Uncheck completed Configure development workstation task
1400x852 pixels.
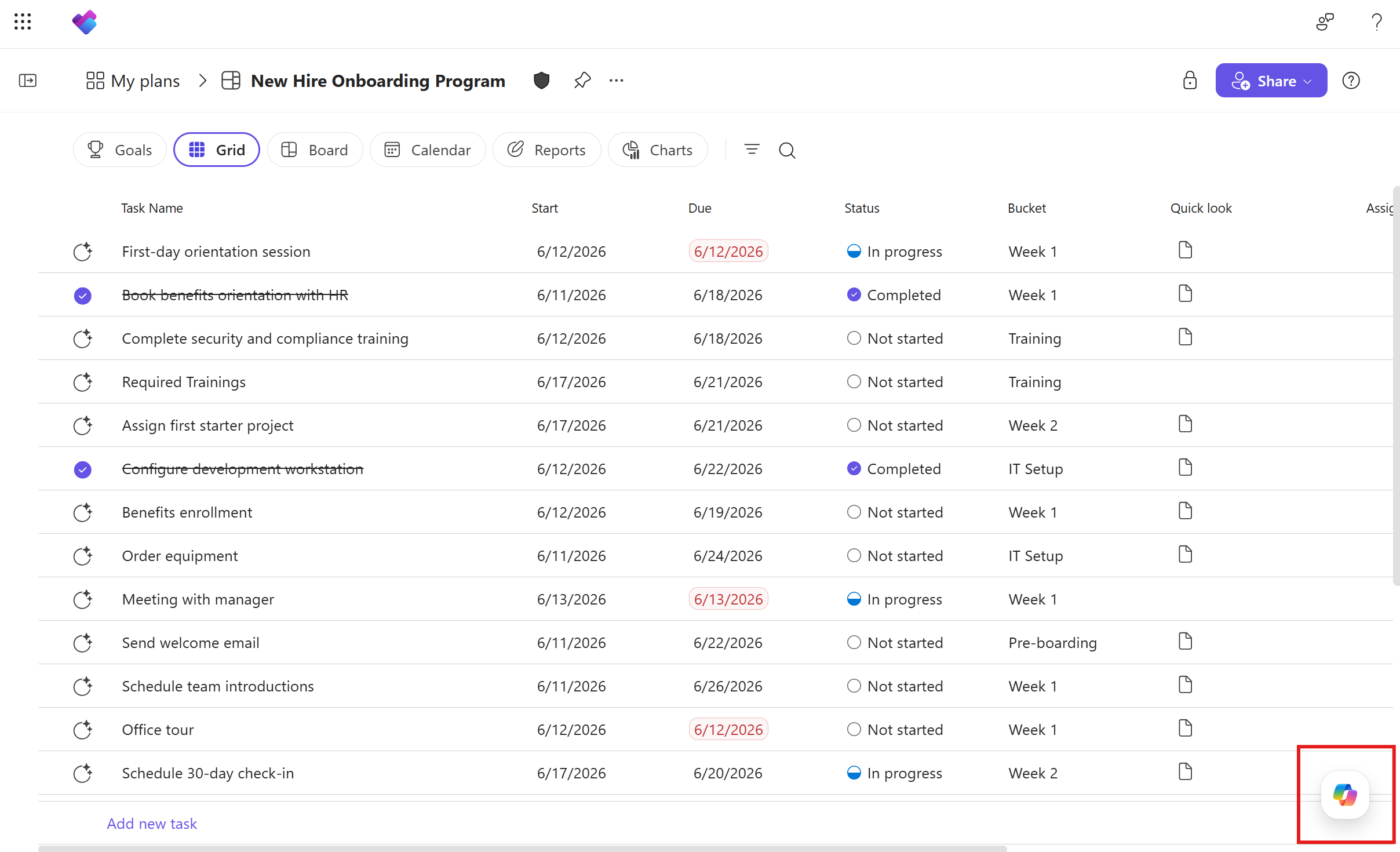click(x=83, y=469)
